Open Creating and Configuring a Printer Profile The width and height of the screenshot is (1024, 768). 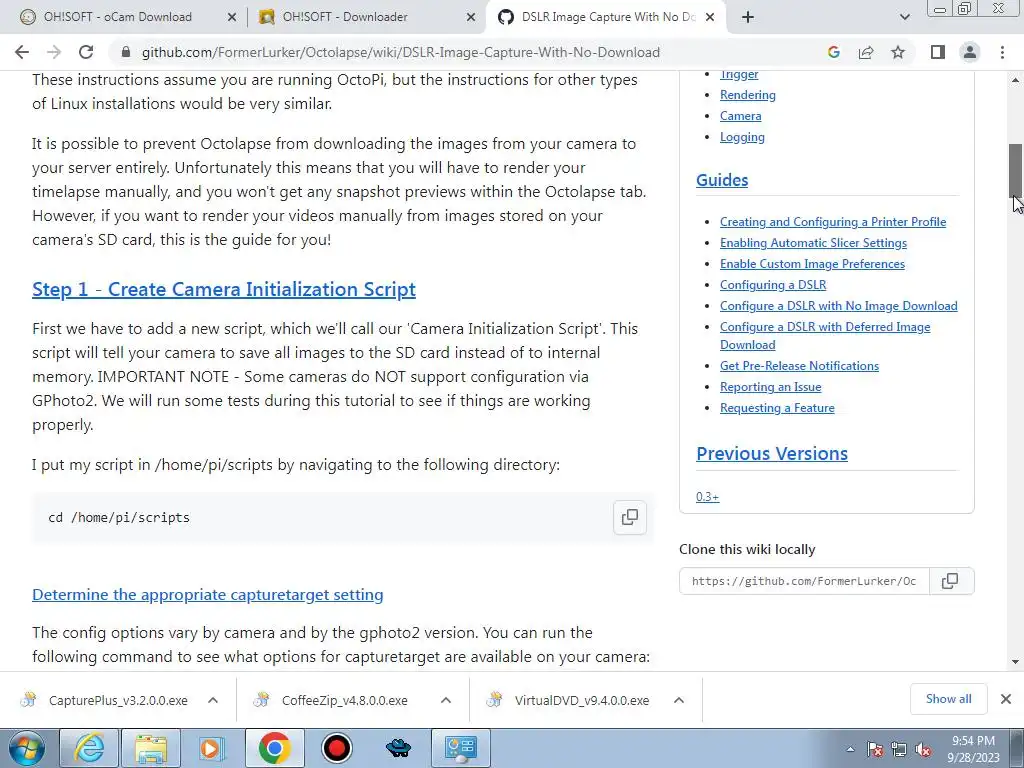click(x=833, y=222)
